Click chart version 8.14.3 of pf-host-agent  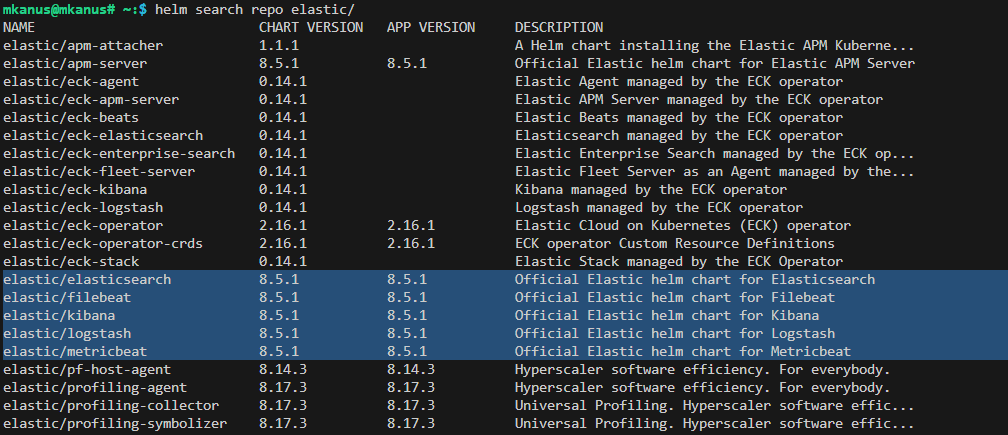click(x=283, y=369)
